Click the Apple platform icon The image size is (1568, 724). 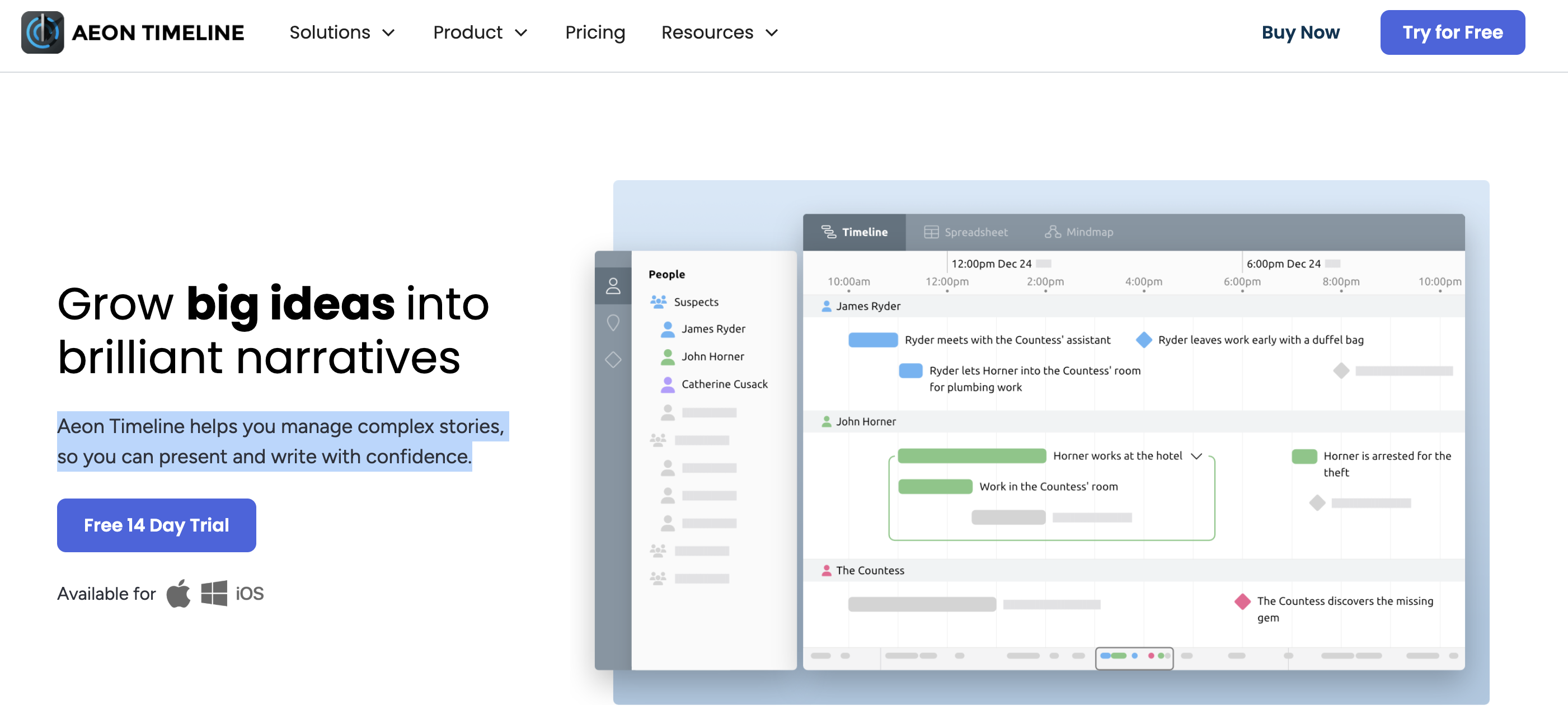178,593
